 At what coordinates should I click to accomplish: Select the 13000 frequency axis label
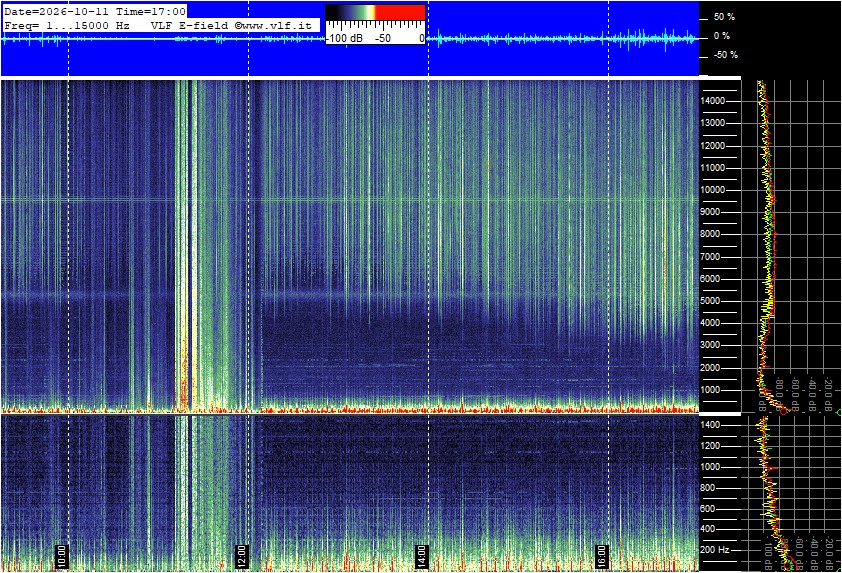click(x=713, y=123)
